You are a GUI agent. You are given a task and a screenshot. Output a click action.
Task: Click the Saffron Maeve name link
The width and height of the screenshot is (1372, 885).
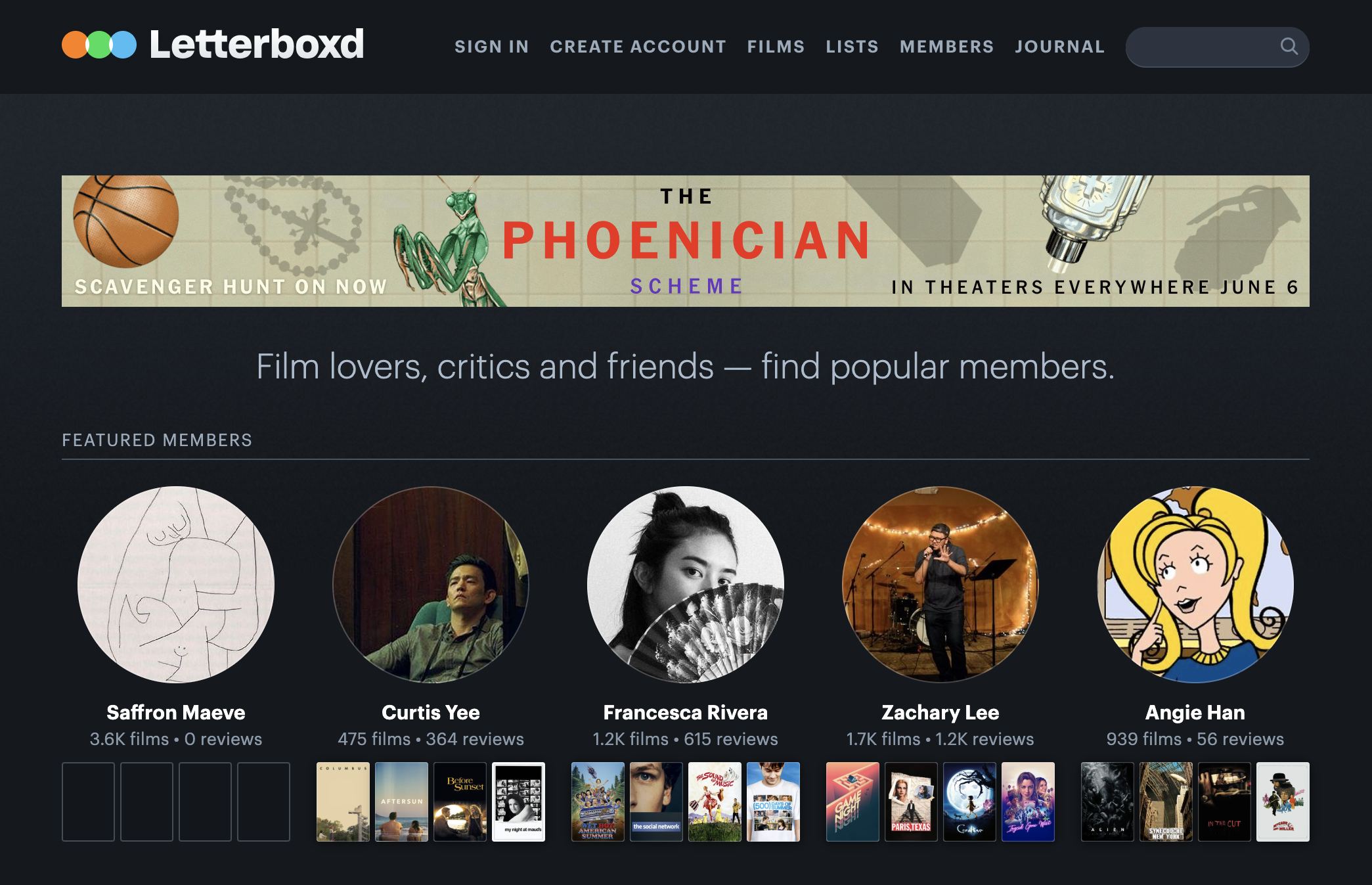coord(176,713)
